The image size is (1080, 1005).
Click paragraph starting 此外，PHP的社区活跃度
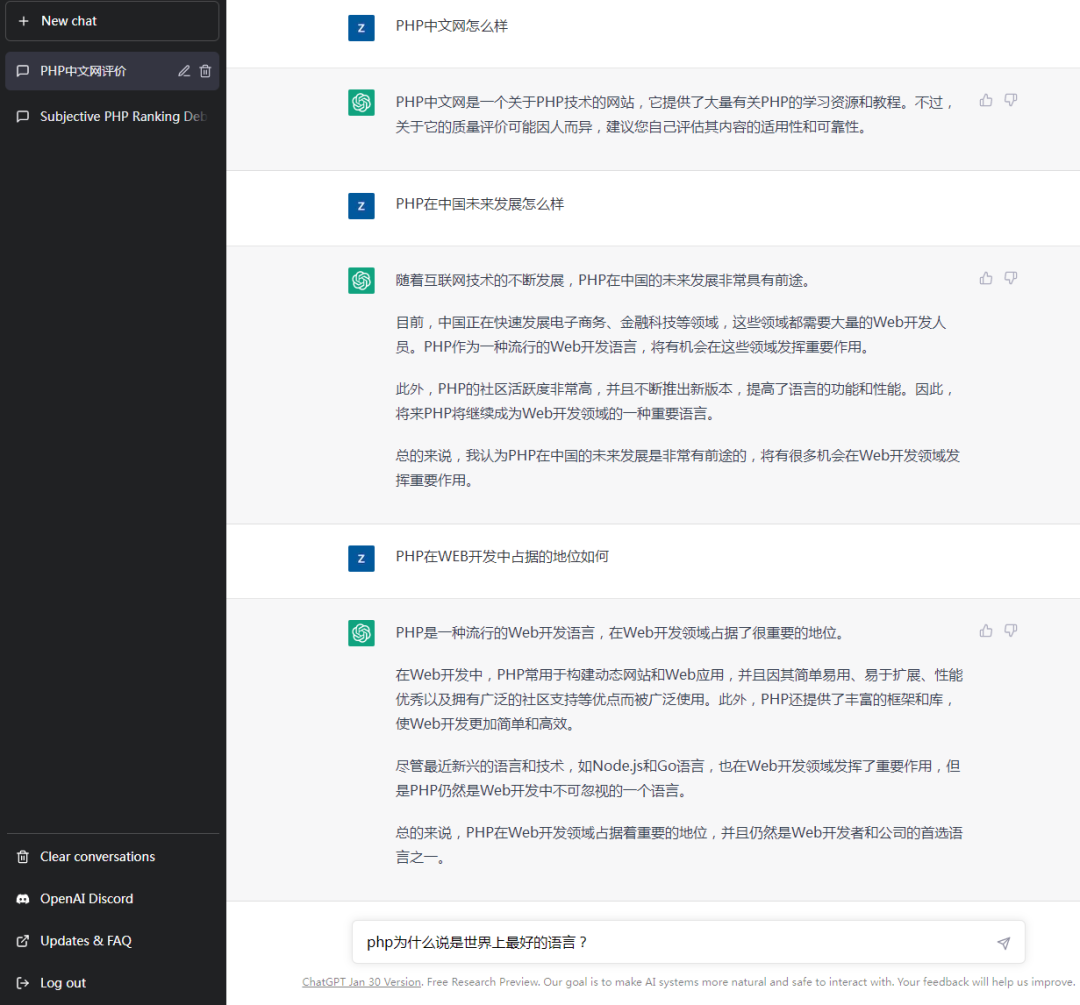(675, 402)
